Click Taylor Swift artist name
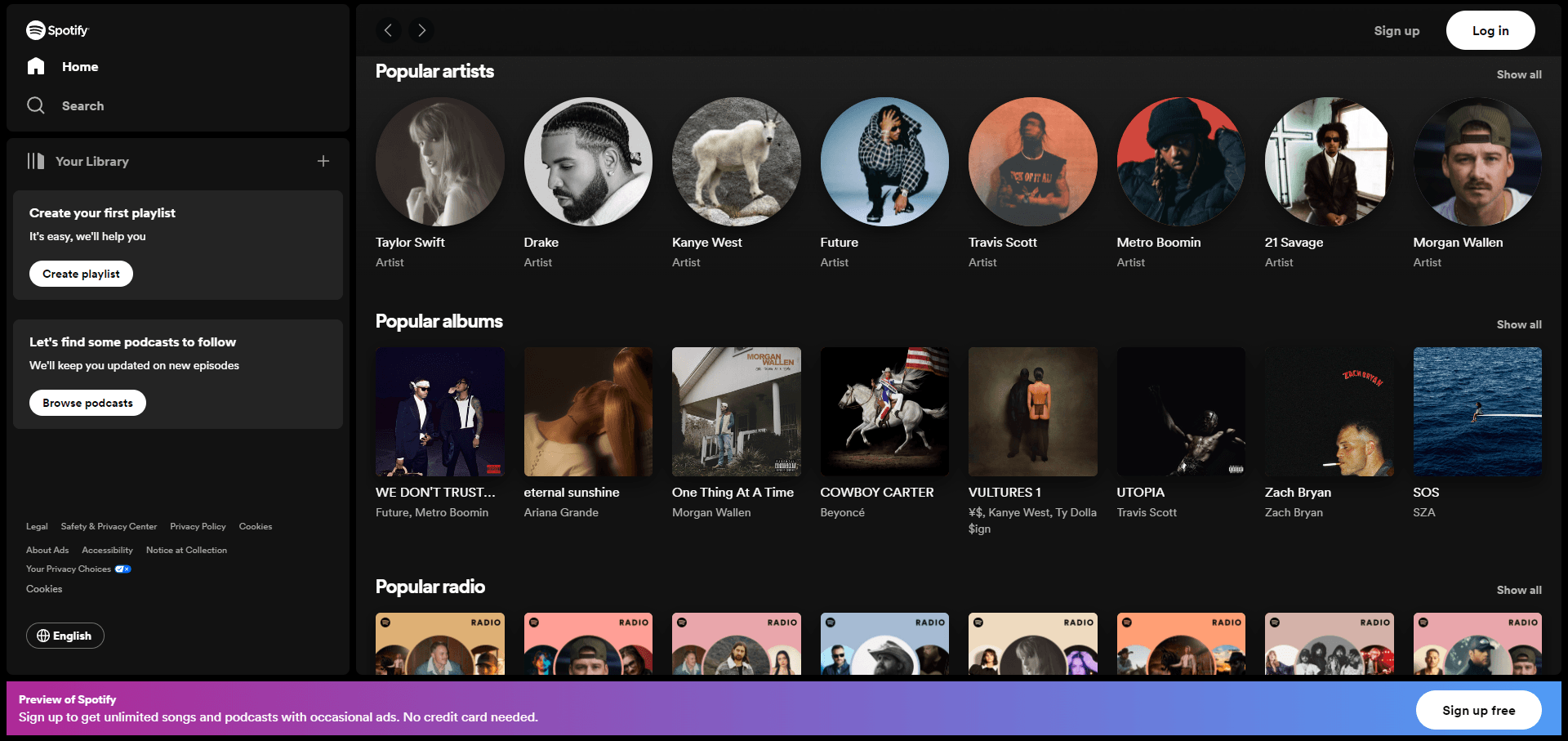The image size is (1568, 741). 410,242
